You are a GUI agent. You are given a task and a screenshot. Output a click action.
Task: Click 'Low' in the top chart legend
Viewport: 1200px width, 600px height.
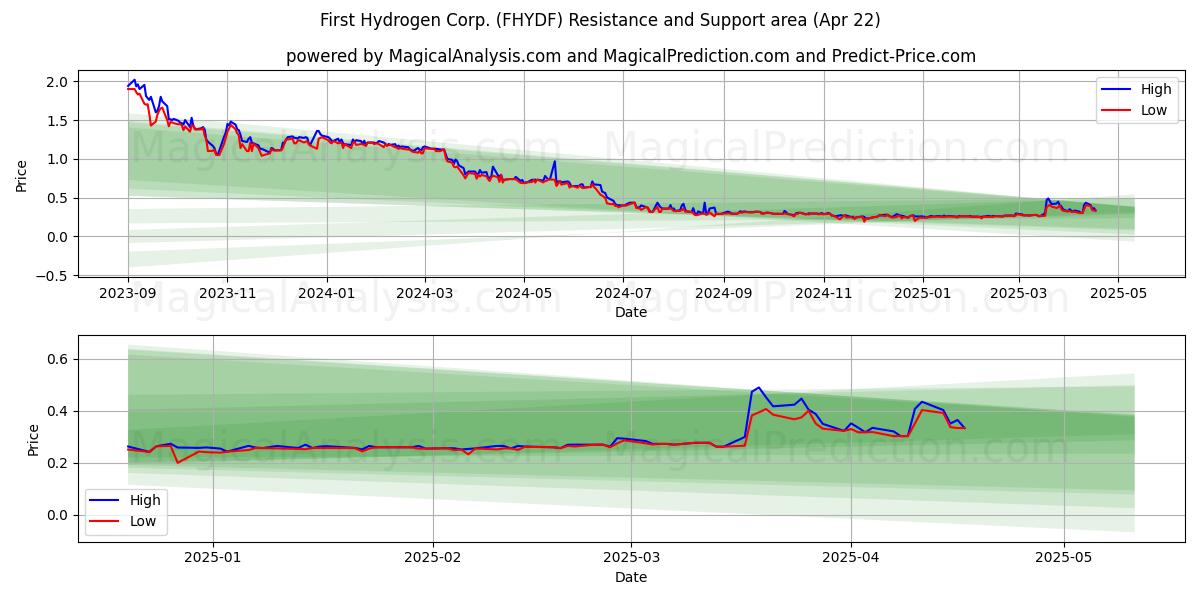pos(1154,110)
